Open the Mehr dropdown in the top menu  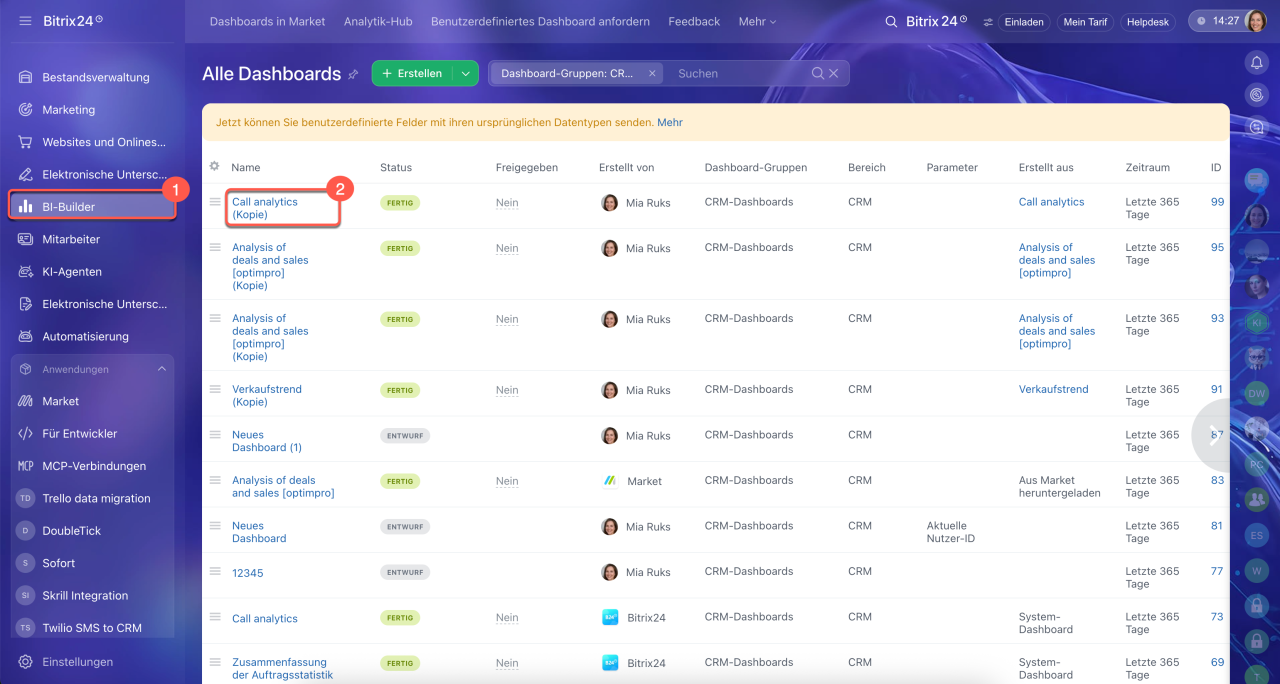(x=757, y=21)
